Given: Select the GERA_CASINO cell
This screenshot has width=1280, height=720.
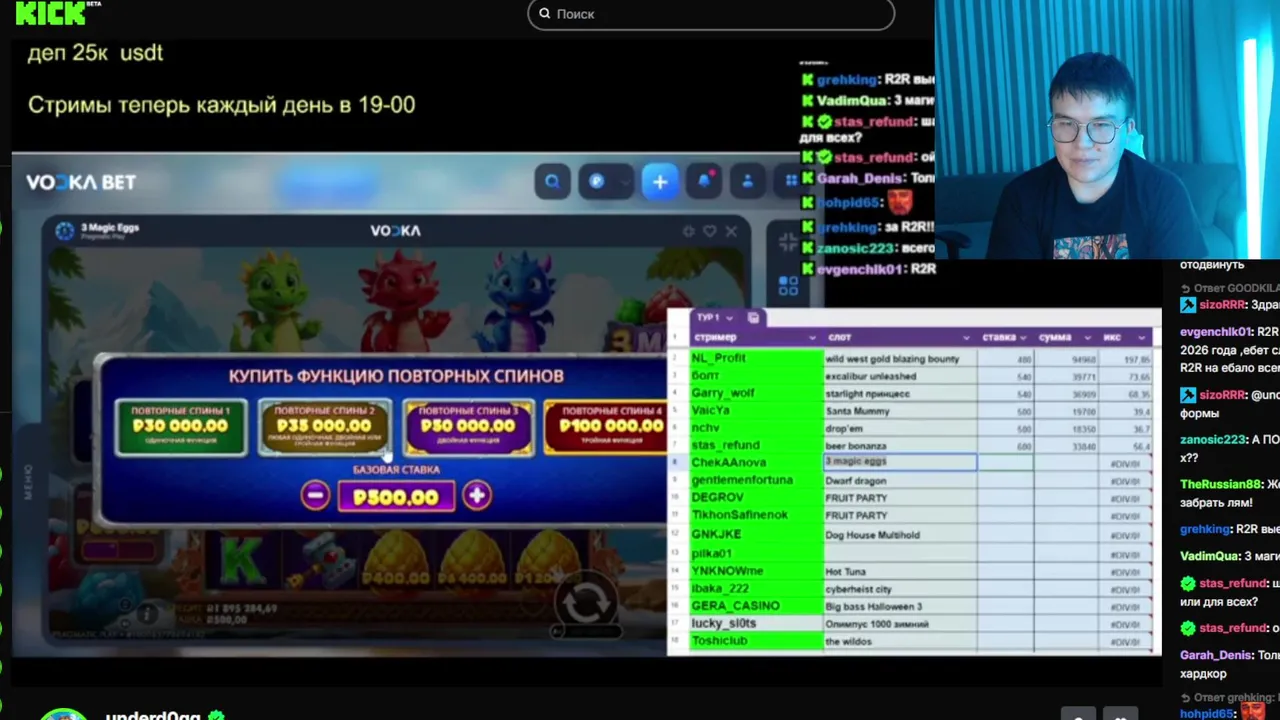Looking at the screenshot, I should pyautogui.click(x=755, y=606).
